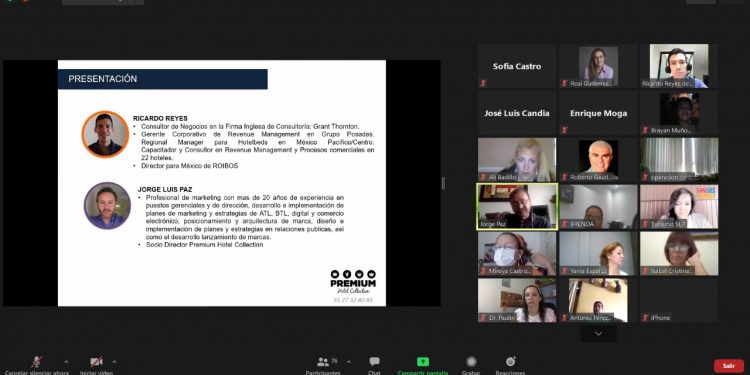
Task: Open the Participantes panel
Action: tap(323, 365)
